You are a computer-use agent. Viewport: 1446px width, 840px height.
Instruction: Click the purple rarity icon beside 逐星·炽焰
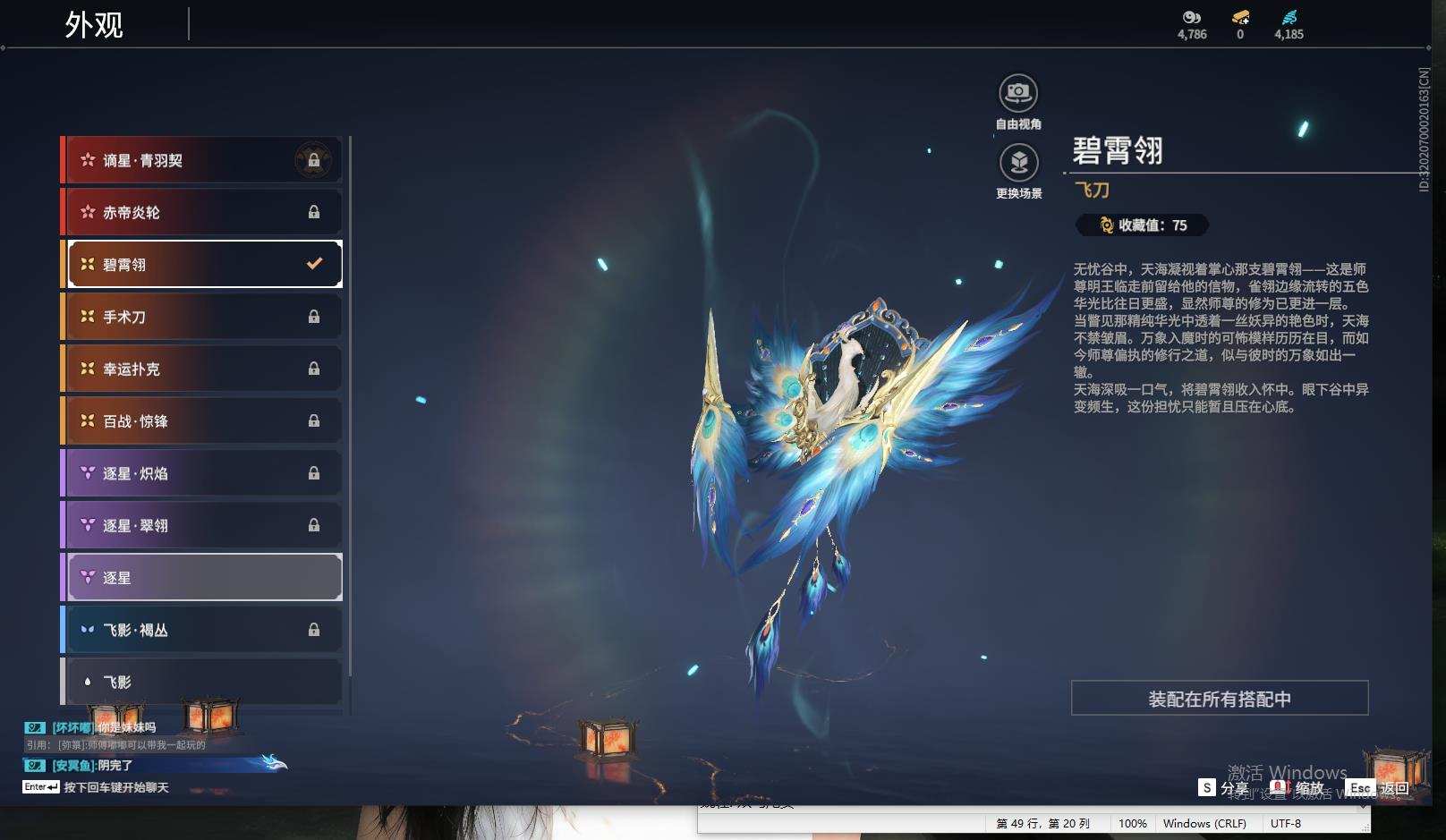pyautogui.click(x=88, y=473)
